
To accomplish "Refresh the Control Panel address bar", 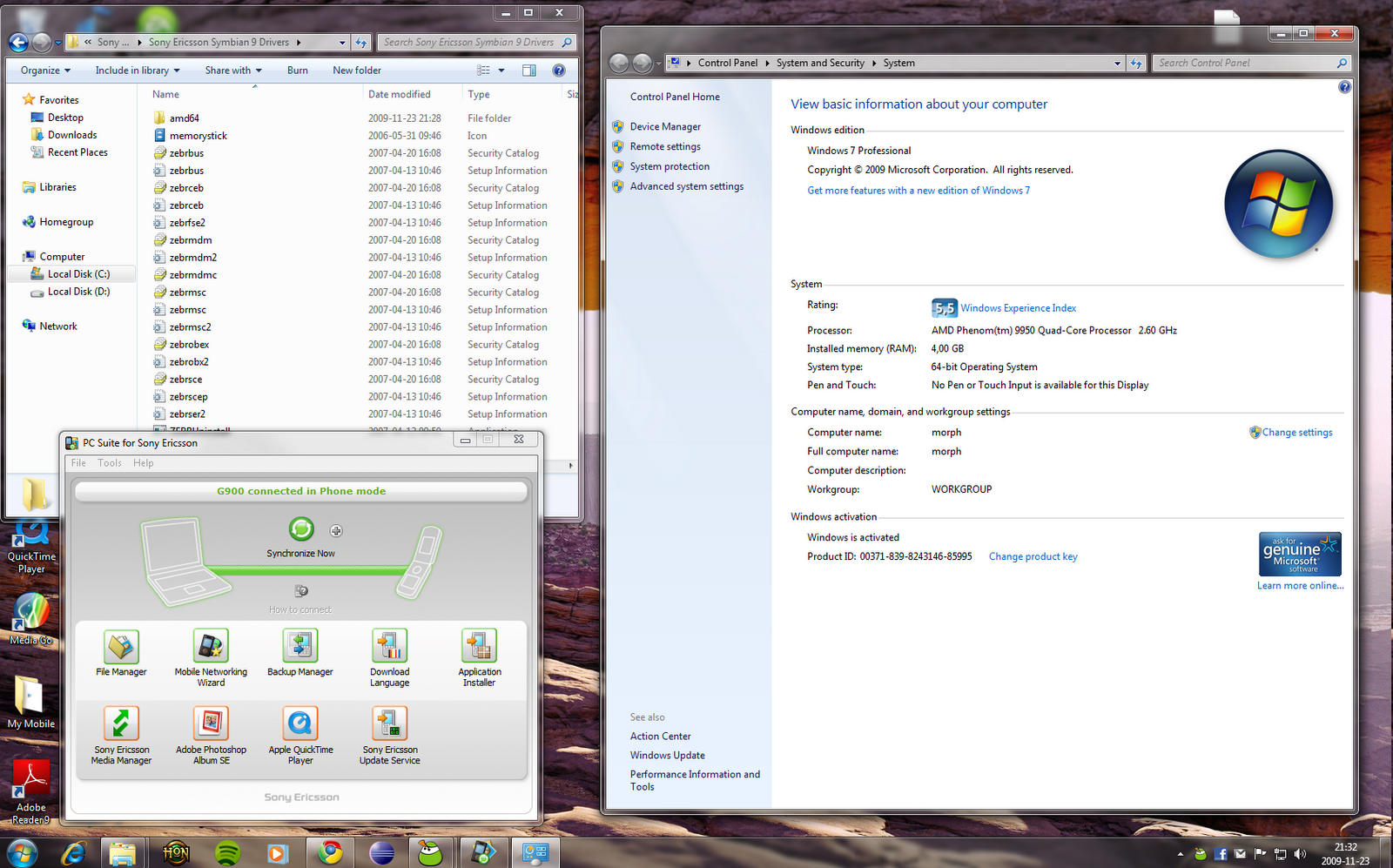I will coord(1136,63).
